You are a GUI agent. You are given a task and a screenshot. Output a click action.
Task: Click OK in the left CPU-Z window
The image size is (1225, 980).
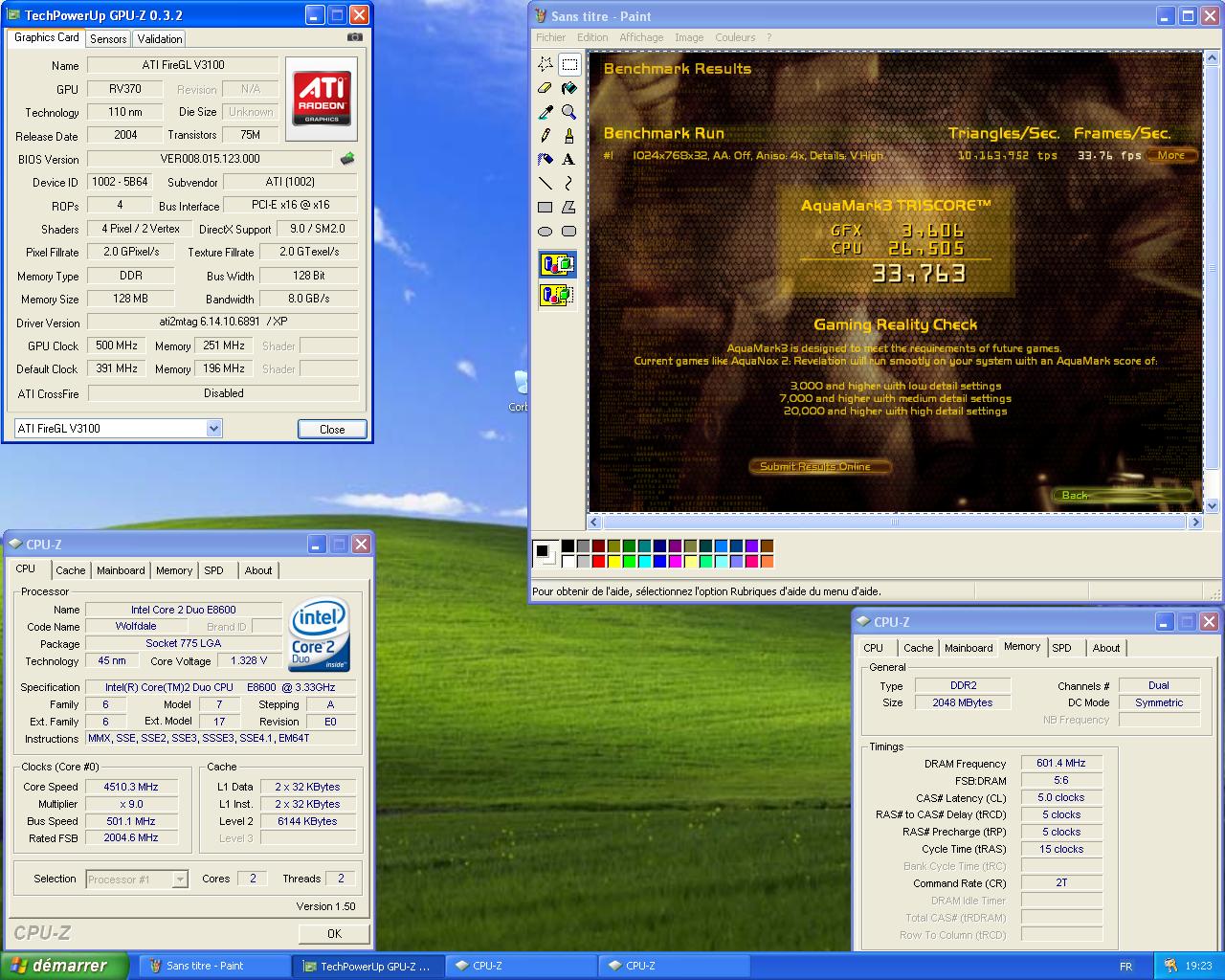click(334, 933)
